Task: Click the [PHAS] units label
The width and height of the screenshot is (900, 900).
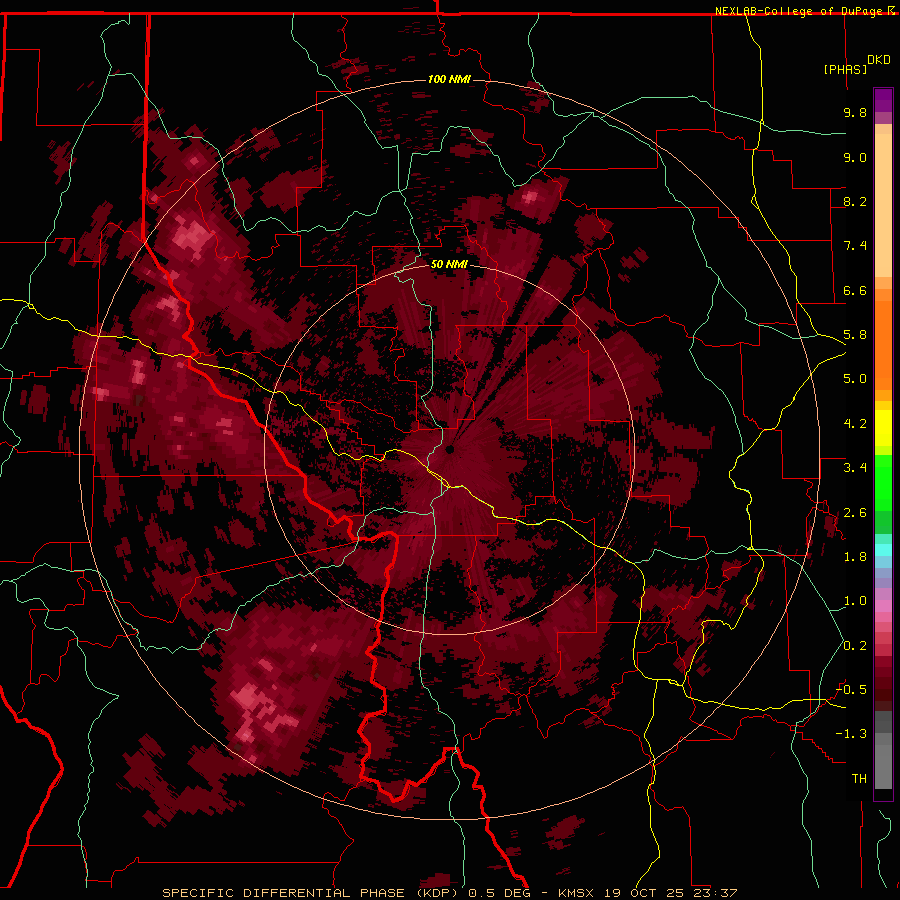Action: 845,69
